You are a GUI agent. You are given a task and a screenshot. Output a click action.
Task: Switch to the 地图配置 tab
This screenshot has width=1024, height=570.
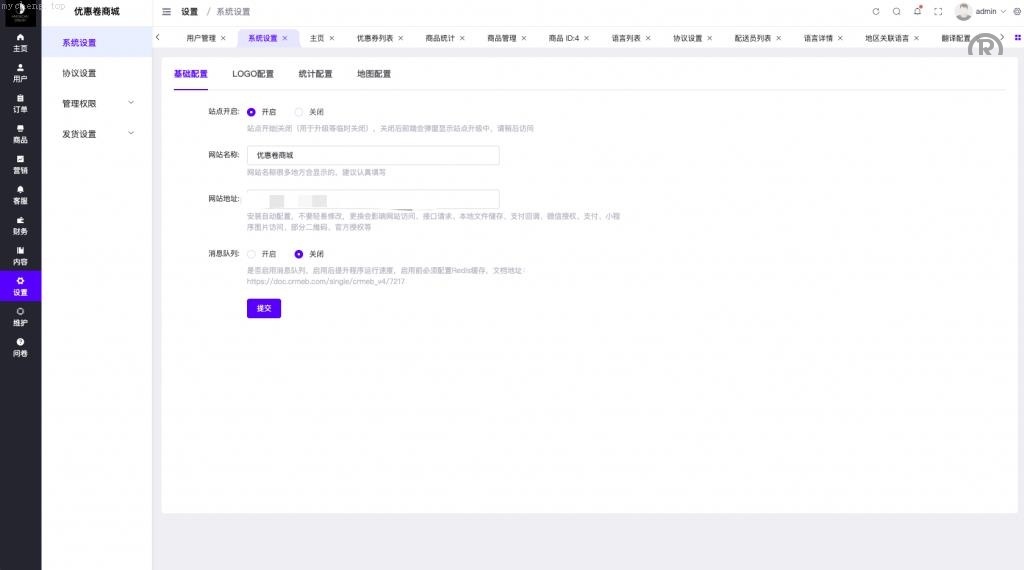(374, 74)
